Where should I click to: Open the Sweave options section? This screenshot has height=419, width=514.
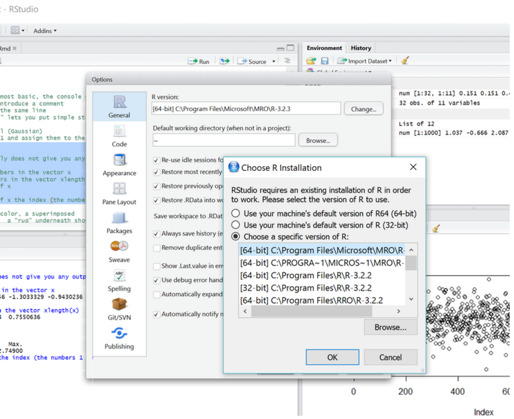(119, 252)
